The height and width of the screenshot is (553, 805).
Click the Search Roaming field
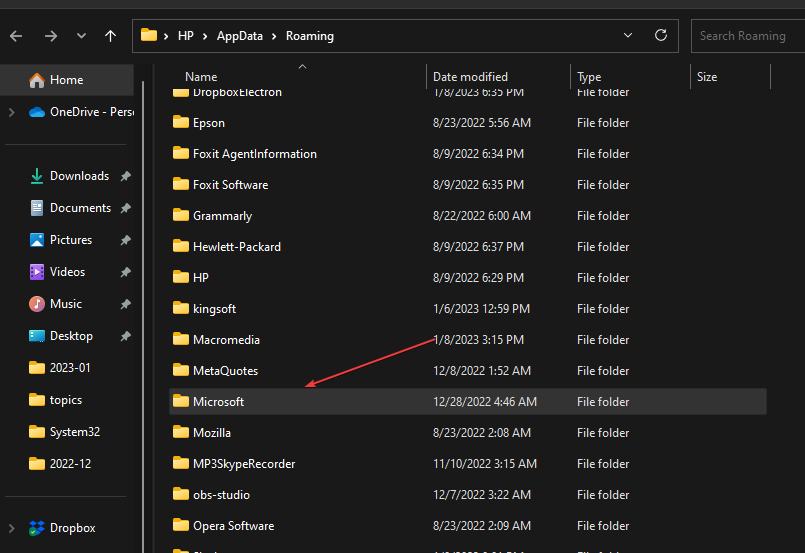coord(748,36)
